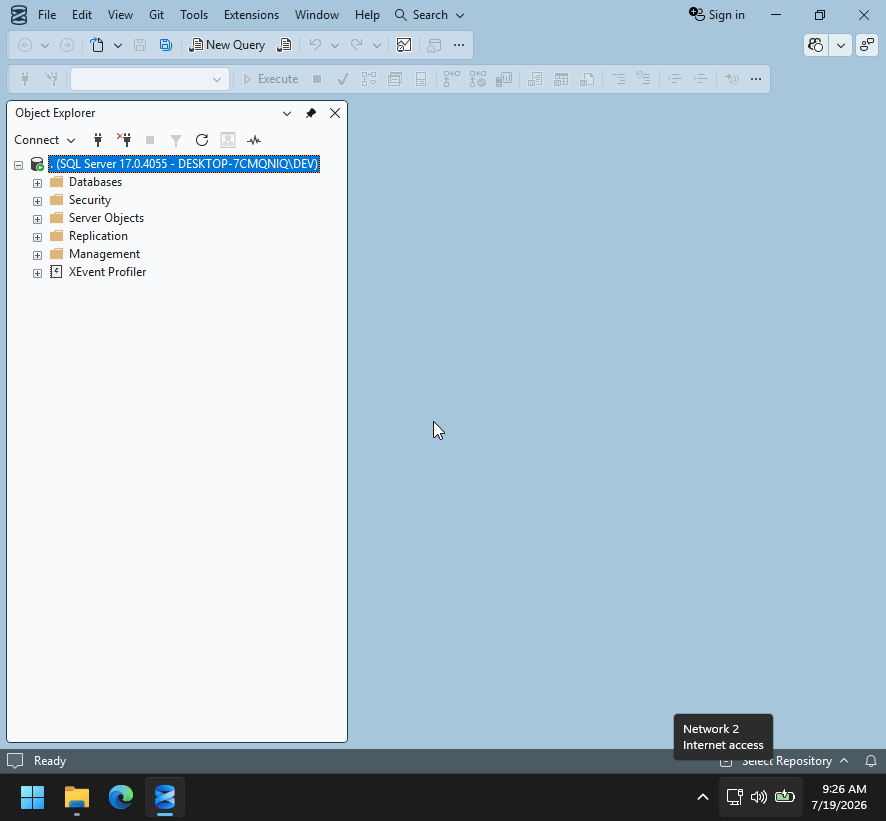Open File Explorer from the taskbar
The image size is (886, 821).
point(77,797)
